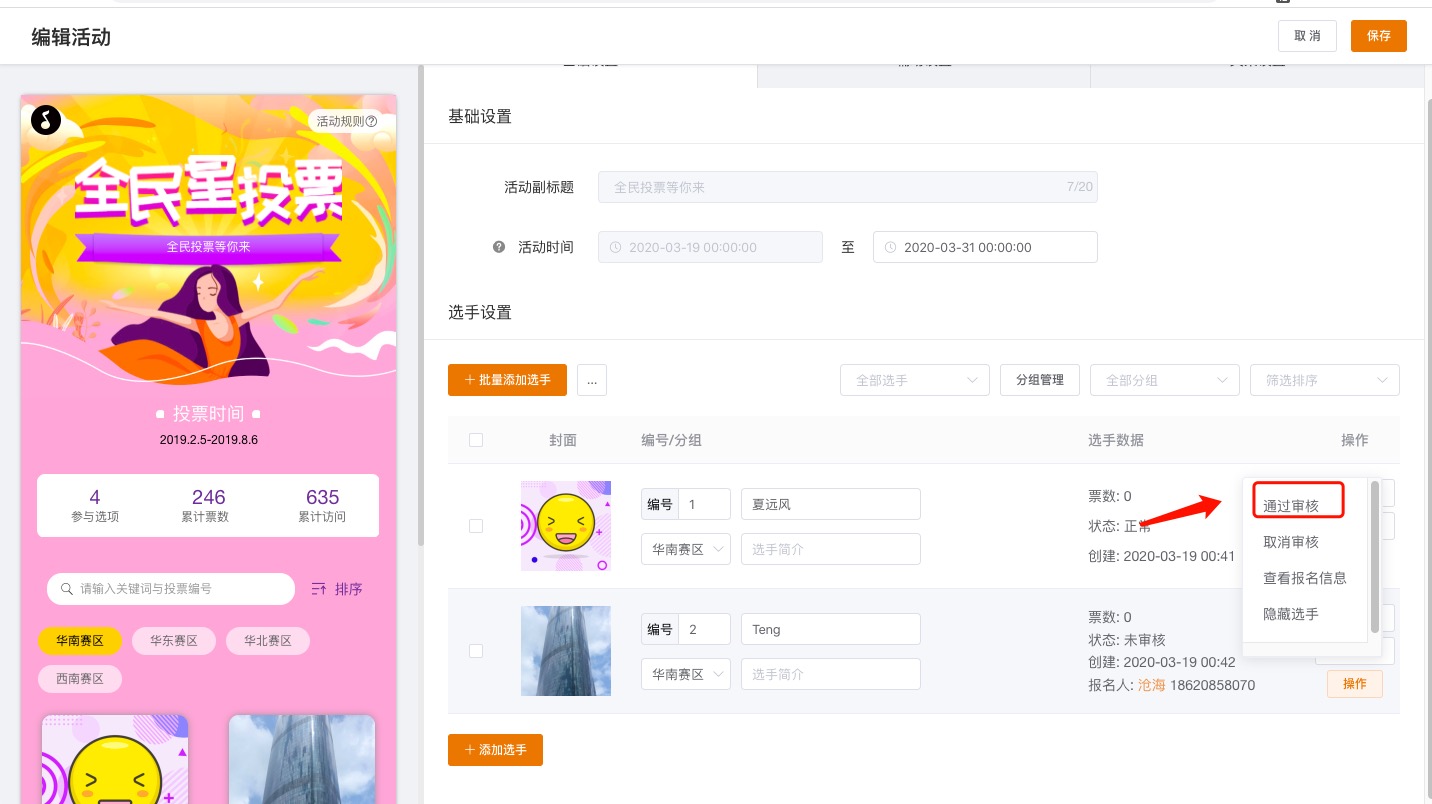Open the 全部分组 group dropdown
1432x804 pixels.
tap(1164, 380)
